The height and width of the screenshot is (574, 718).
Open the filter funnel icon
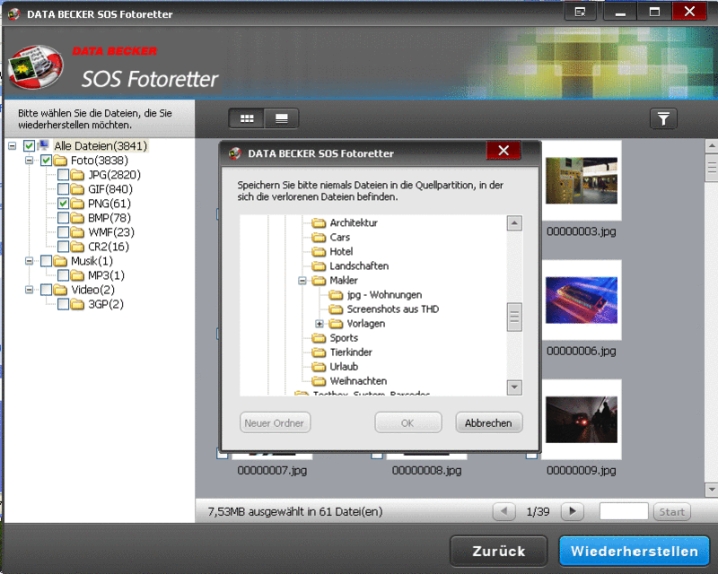663,119
